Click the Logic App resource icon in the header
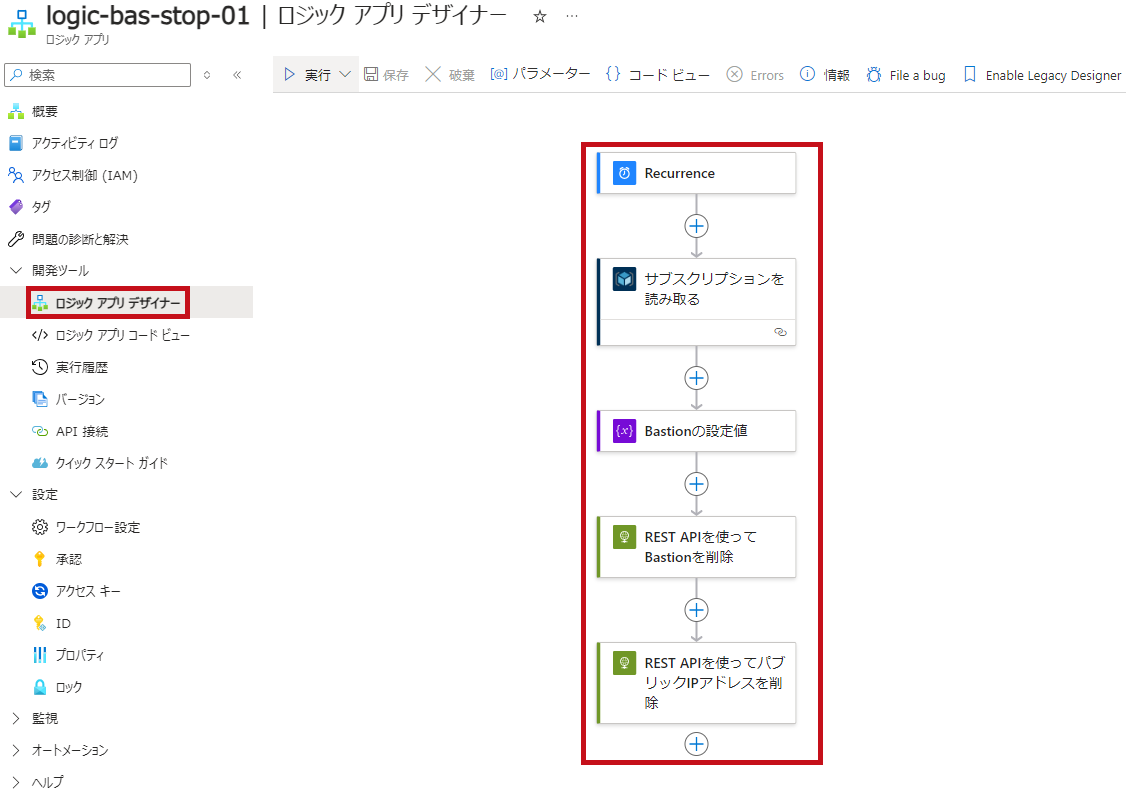 coord(22,23)
